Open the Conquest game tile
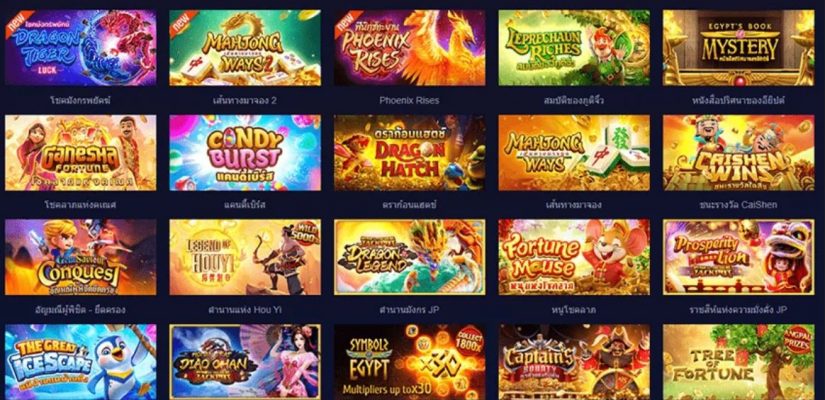The image size is (825, 400). point(81,257)
